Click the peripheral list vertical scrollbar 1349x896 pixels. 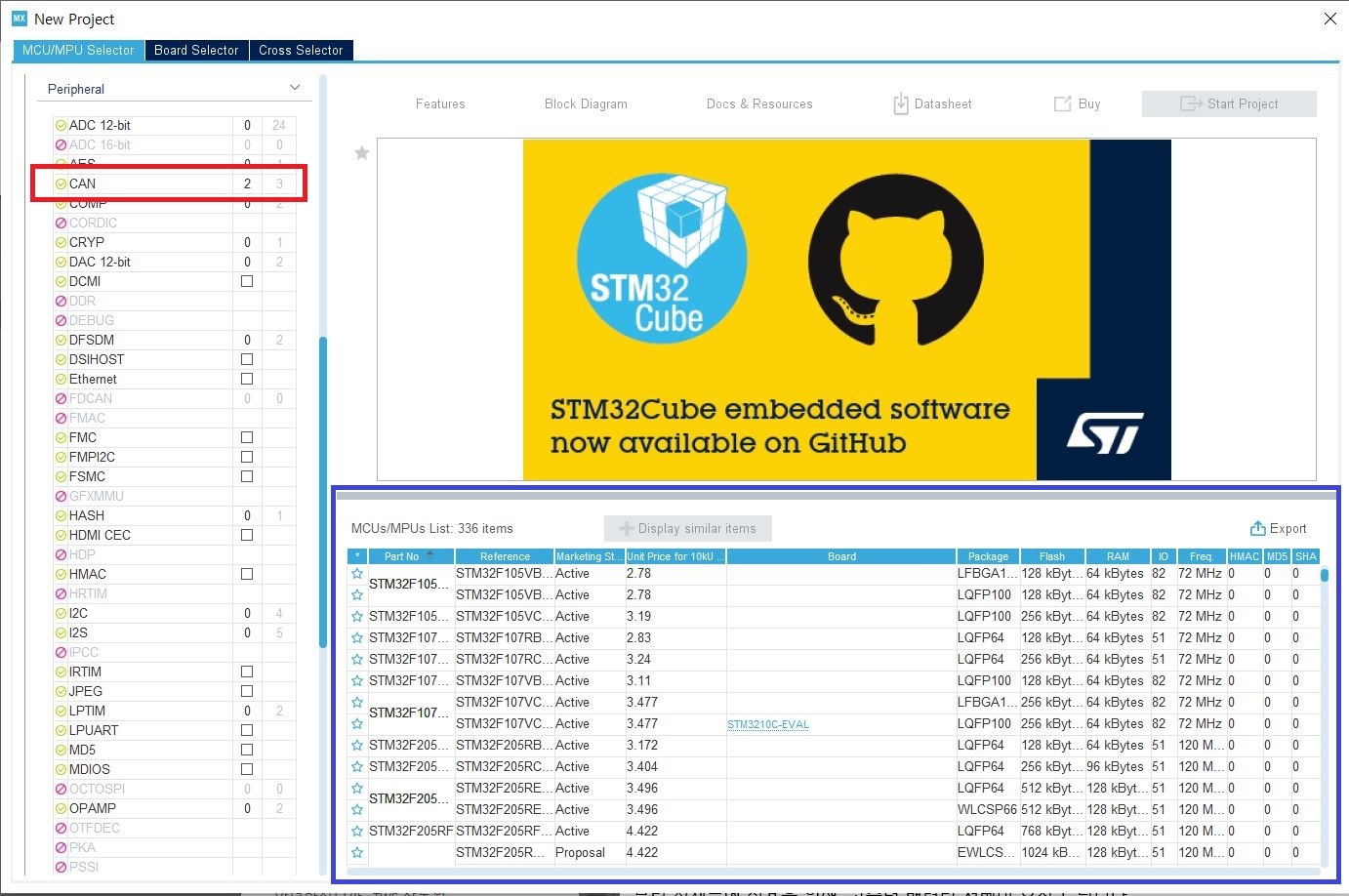(x=322, y=493)
